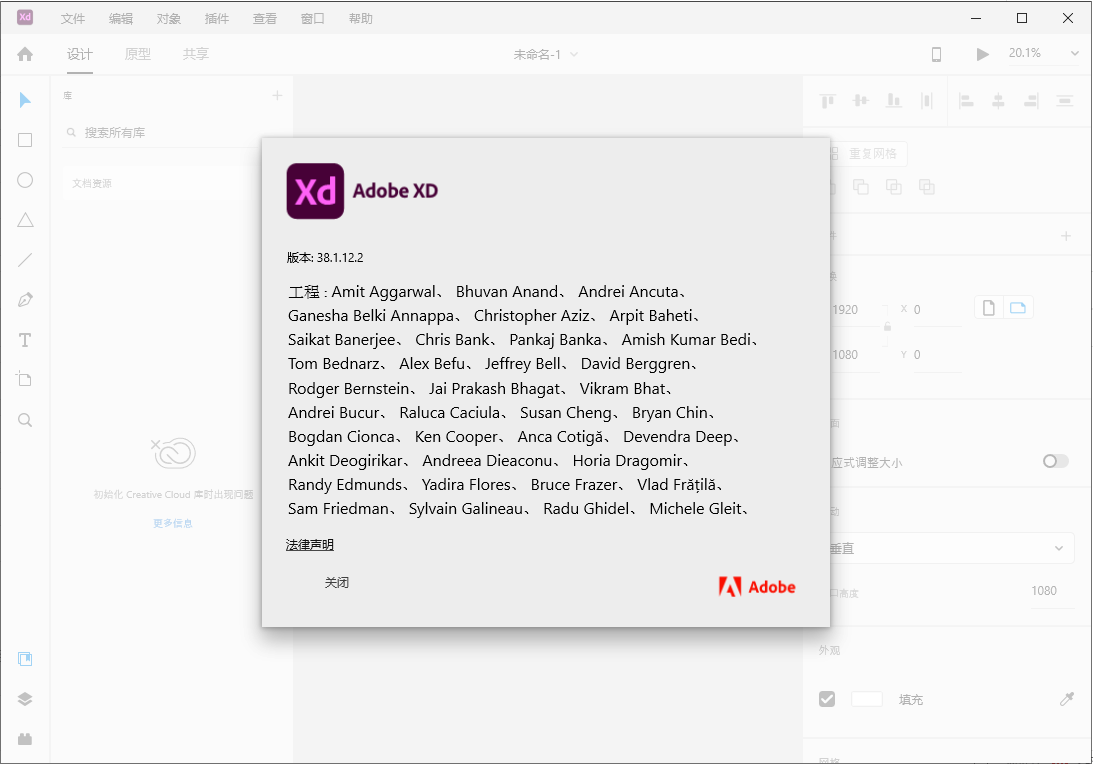This screenshot has width=1093, height=764.
Task: Open the 法律声明 legal notices link
Action: click(310, 544)
